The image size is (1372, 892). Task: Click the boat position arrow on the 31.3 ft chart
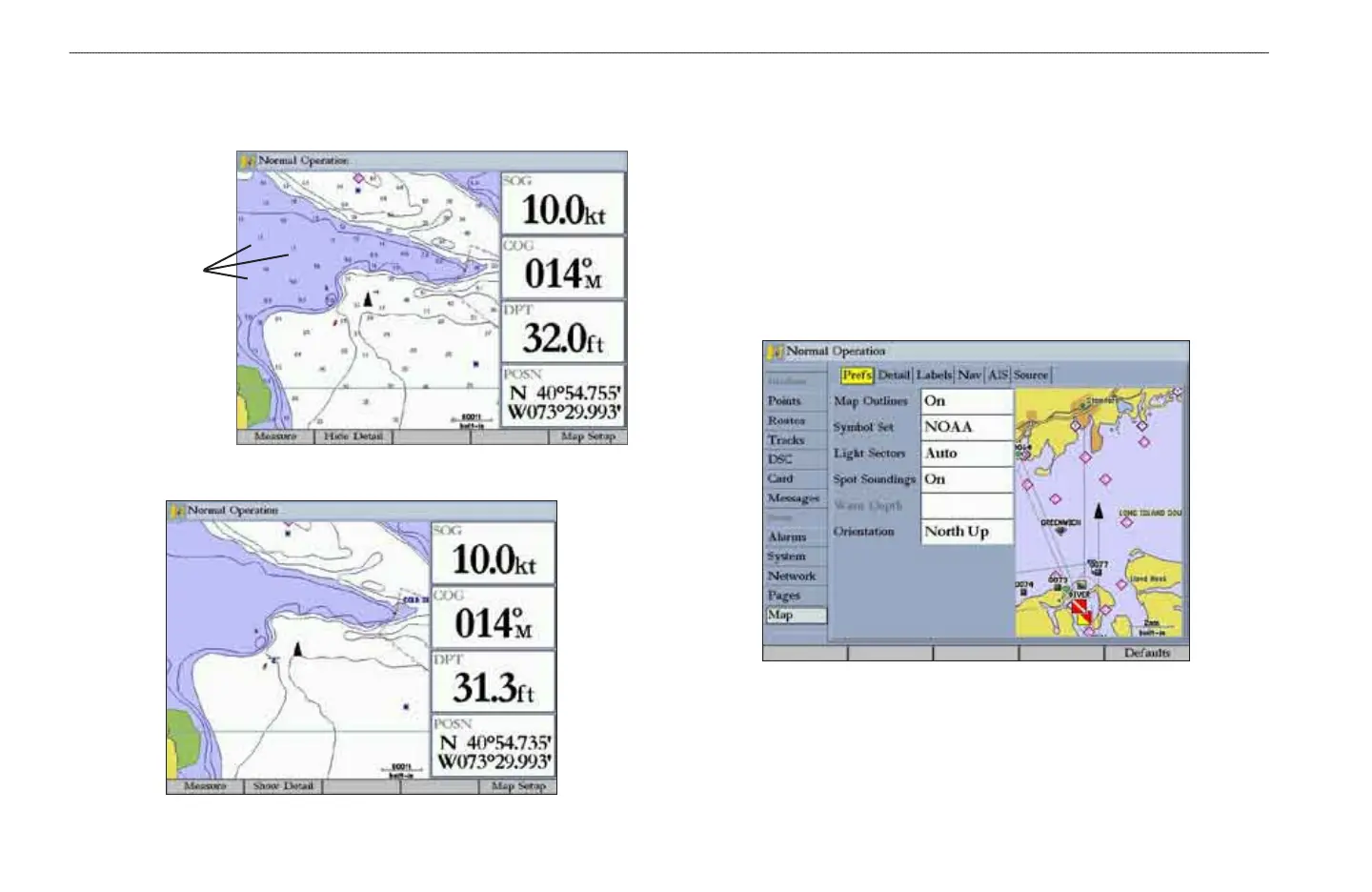[297, 649]
